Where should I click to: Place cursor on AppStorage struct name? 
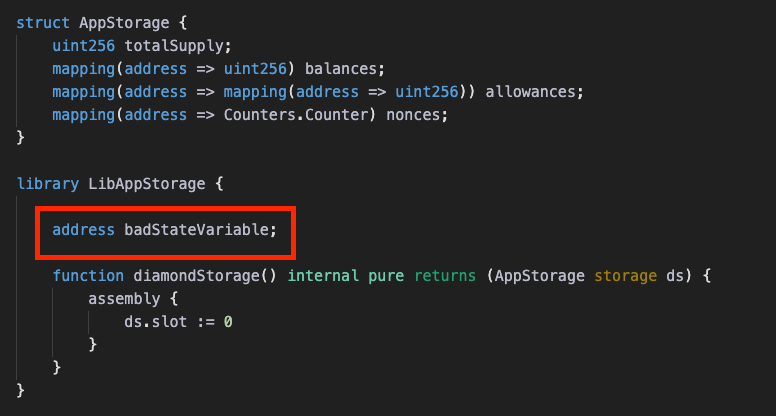(124, 23)
